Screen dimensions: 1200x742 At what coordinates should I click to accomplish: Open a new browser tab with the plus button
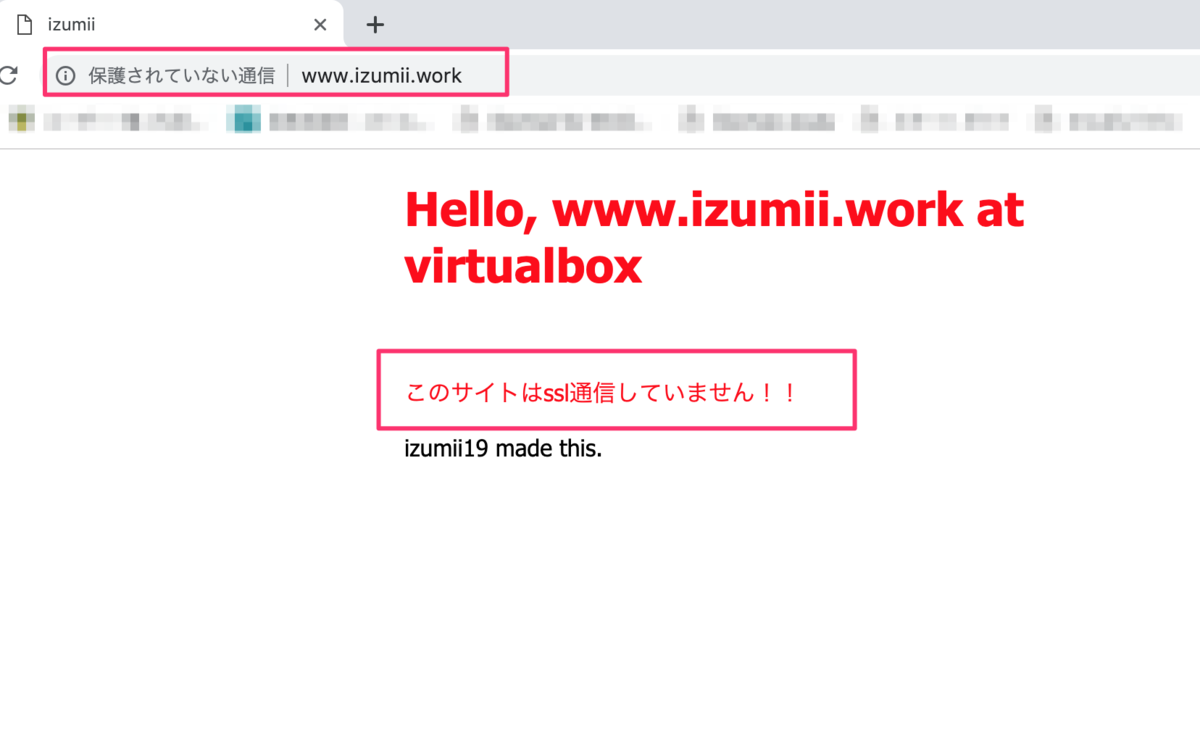coord(374,24)
